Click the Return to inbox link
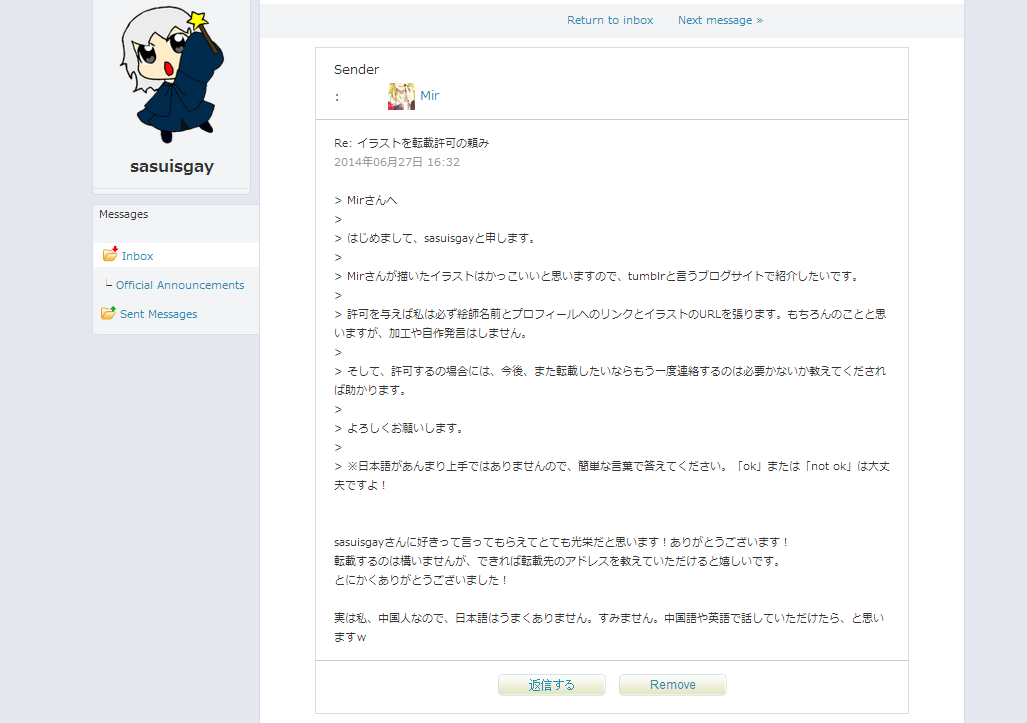This screenshot has width=1027, height=723. (x=610, y=20)
